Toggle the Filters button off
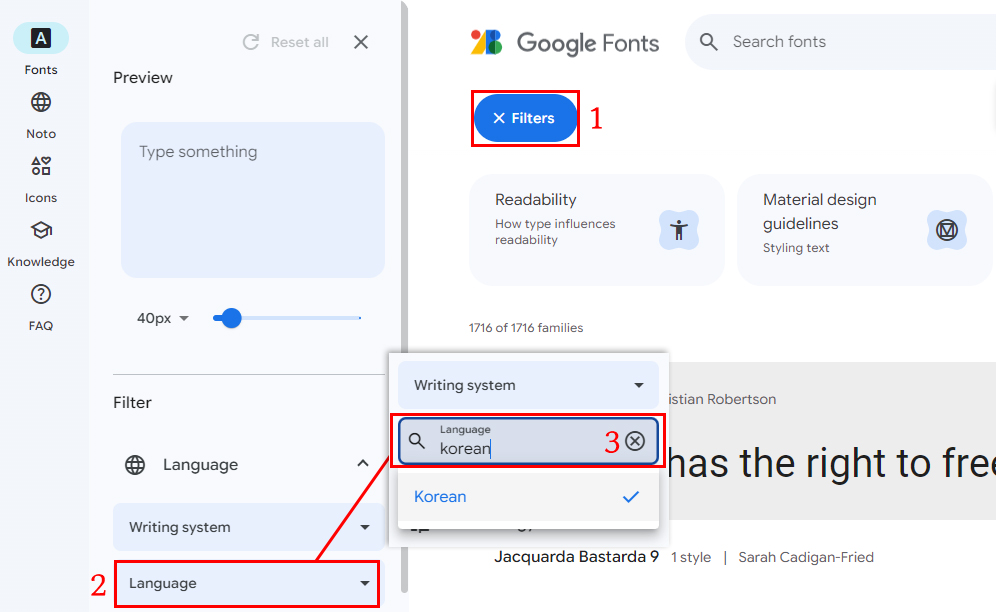The width and height of the screenshot is (996, 612). point(526,118)
